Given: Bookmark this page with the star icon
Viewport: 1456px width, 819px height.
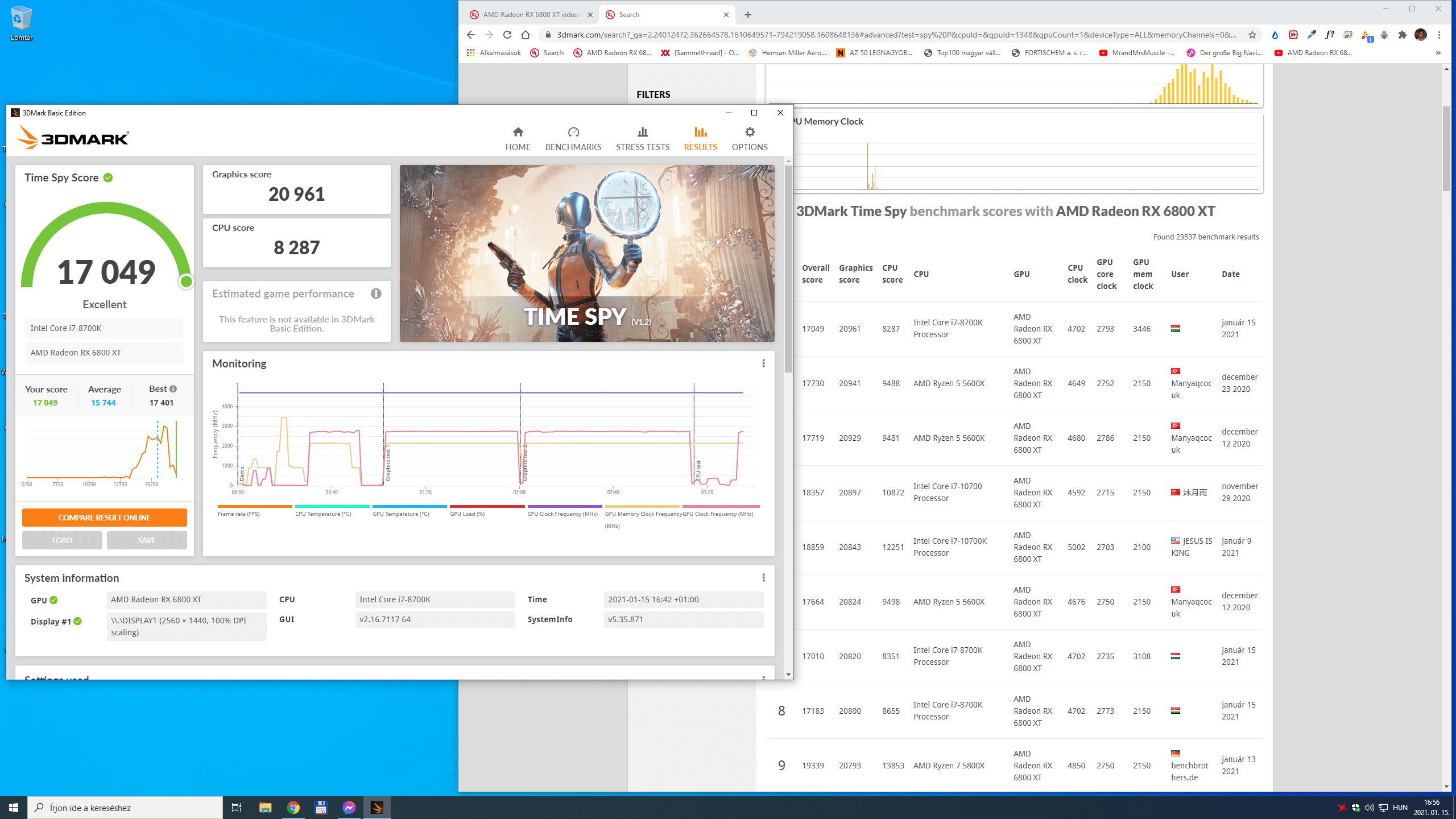Looking at the screenshot, I should [x=1252, y=35].
